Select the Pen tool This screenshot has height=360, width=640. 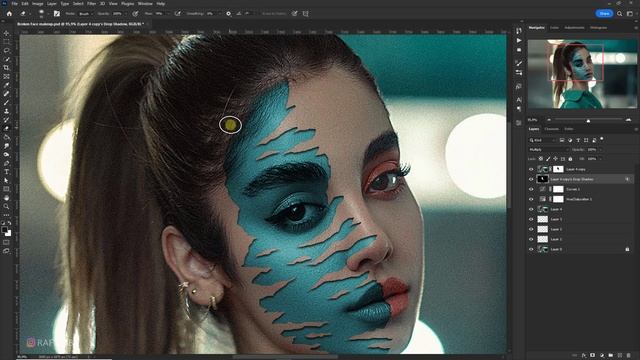pos(6,163)
